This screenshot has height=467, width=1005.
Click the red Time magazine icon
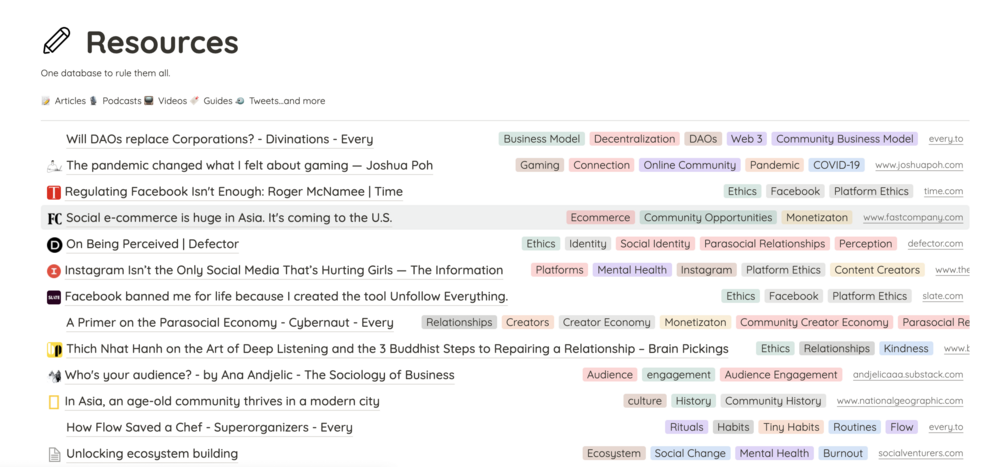tap(54, 192)
